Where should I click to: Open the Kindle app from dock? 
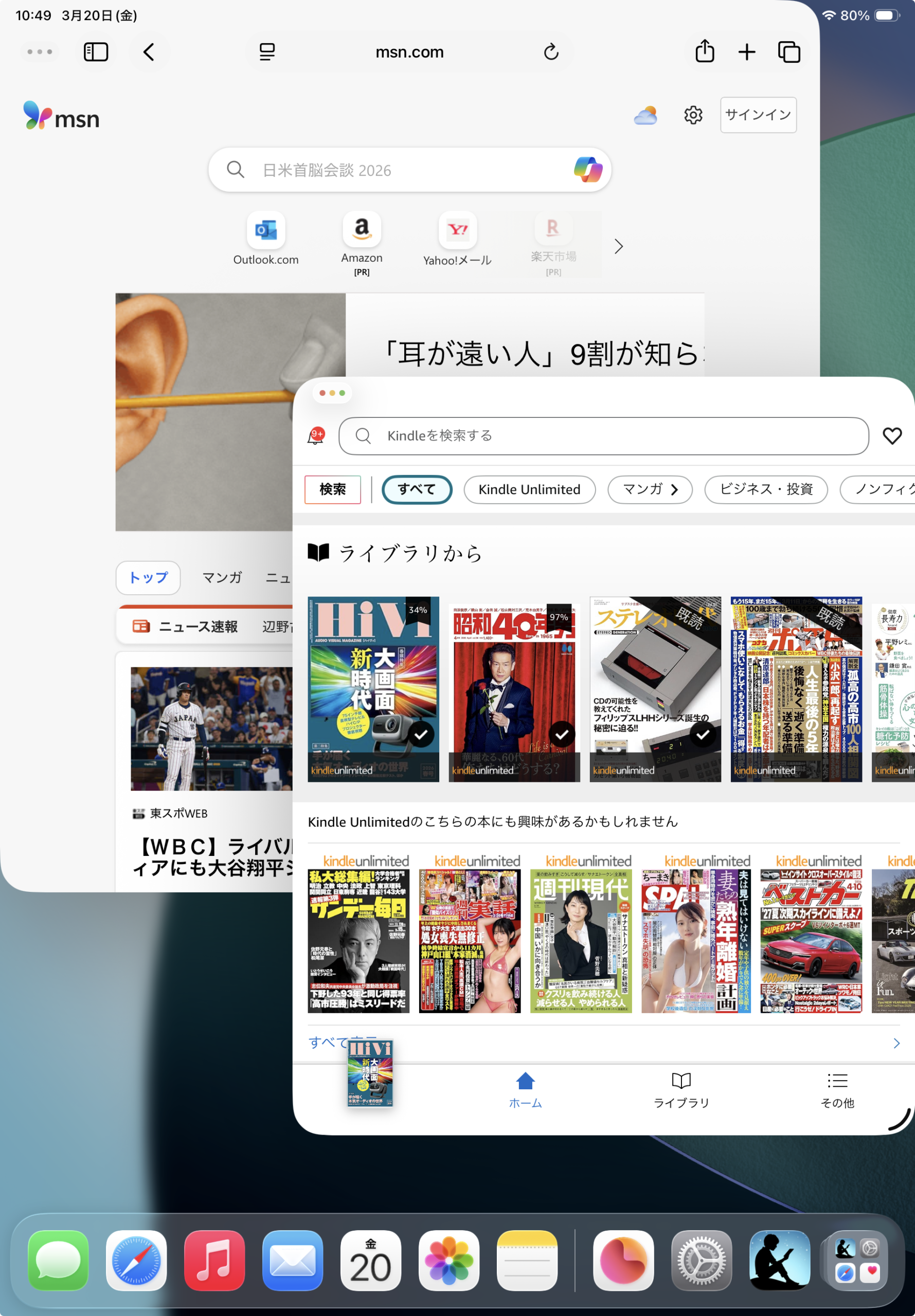pyautogui.click(x=779, y=1260)
